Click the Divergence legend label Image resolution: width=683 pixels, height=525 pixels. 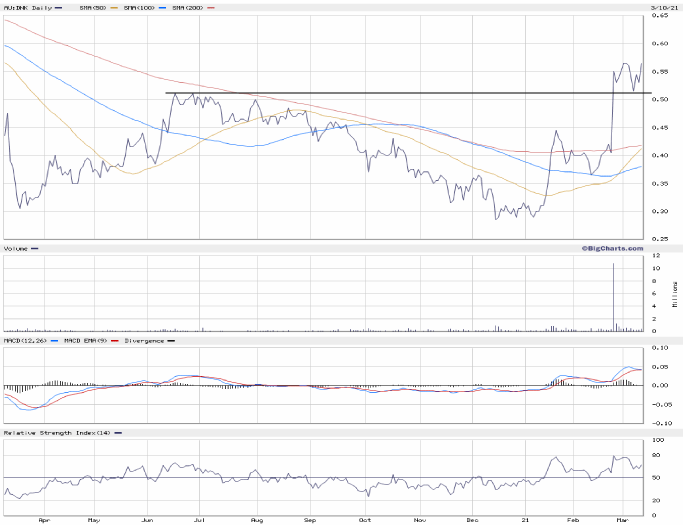pos(144,342)
